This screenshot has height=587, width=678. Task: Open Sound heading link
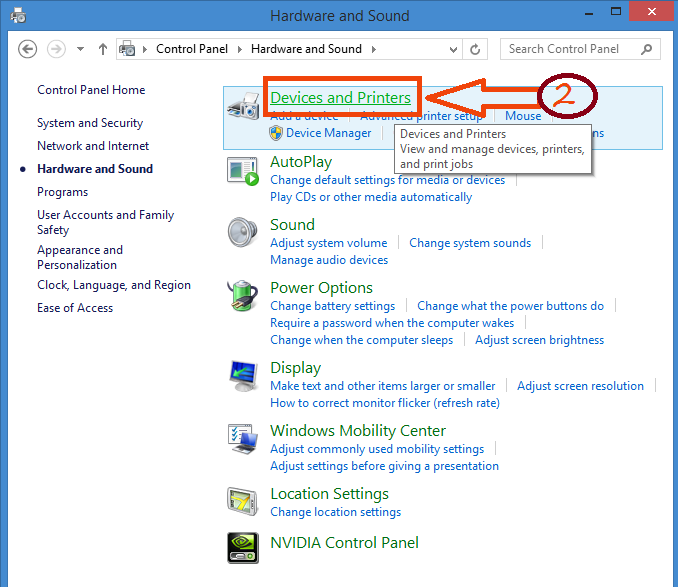tap(292, 225)
